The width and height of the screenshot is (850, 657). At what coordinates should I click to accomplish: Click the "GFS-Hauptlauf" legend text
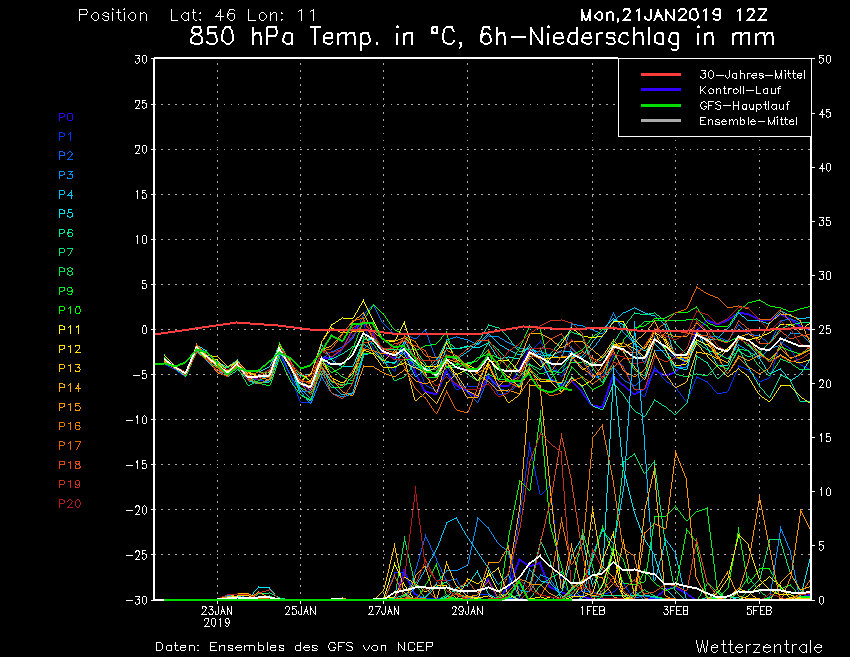(x=744, y=106)
